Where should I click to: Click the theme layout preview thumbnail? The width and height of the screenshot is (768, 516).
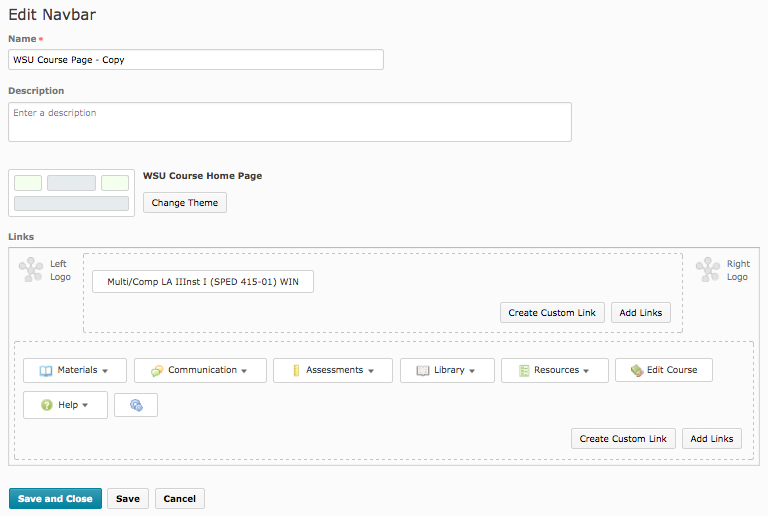71,193
